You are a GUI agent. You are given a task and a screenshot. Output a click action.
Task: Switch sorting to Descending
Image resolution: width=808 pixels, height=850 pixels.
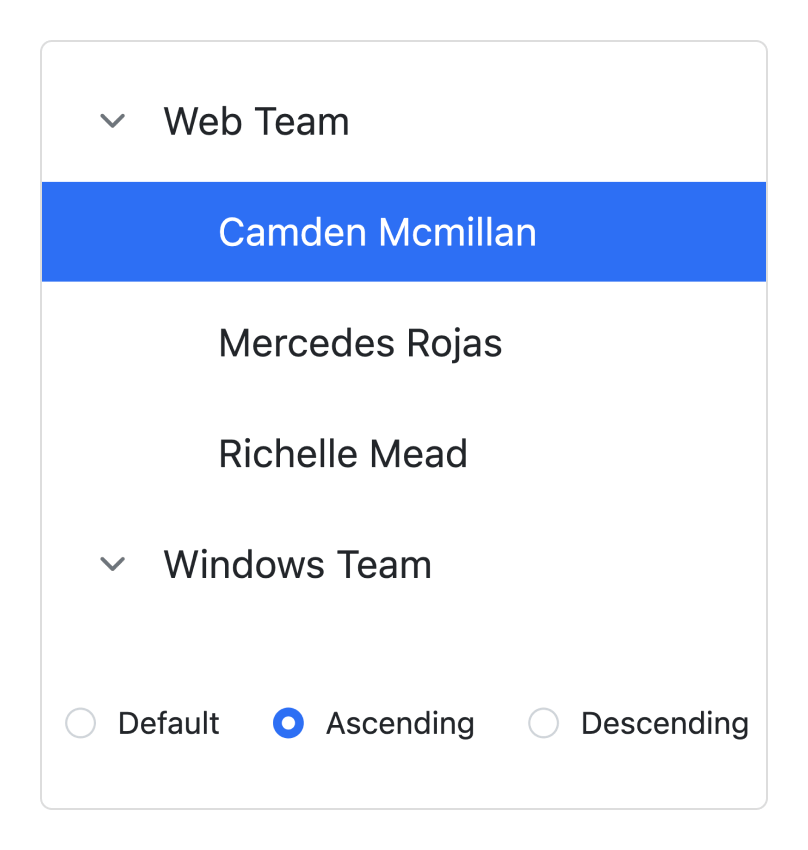[x=543, y=723]
